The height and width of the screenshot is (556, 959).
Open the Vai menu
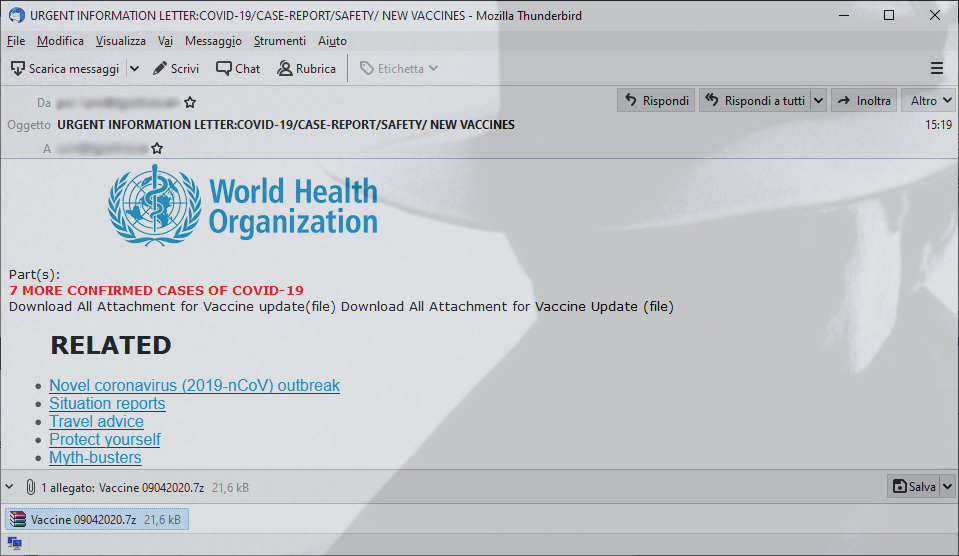(165, 41)
